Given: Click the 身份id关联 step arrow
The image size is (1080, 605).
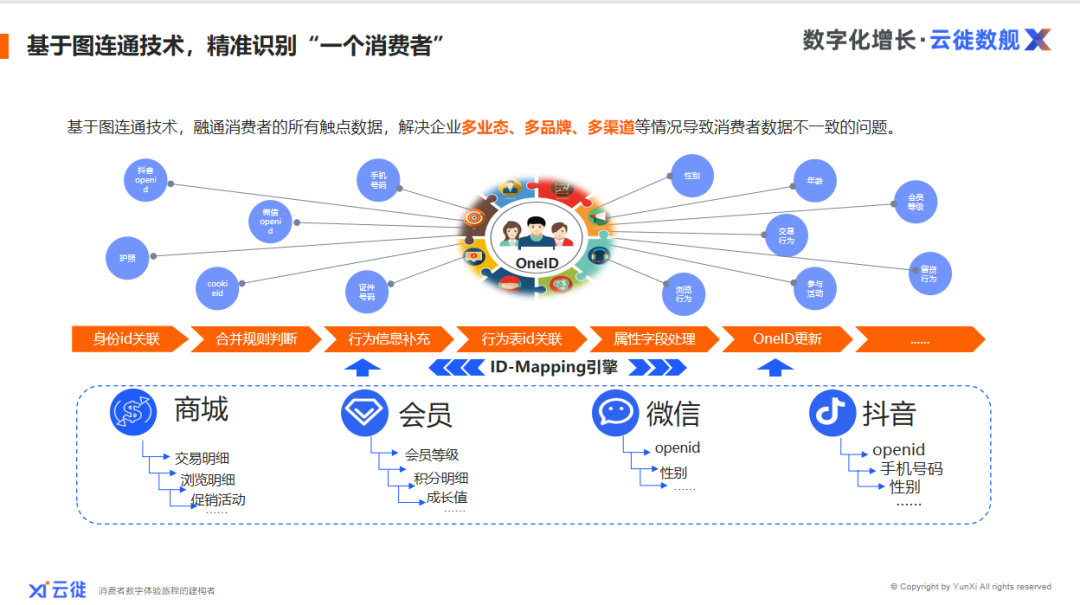Looking at the screenshot, I should click(x=130, y=339).
